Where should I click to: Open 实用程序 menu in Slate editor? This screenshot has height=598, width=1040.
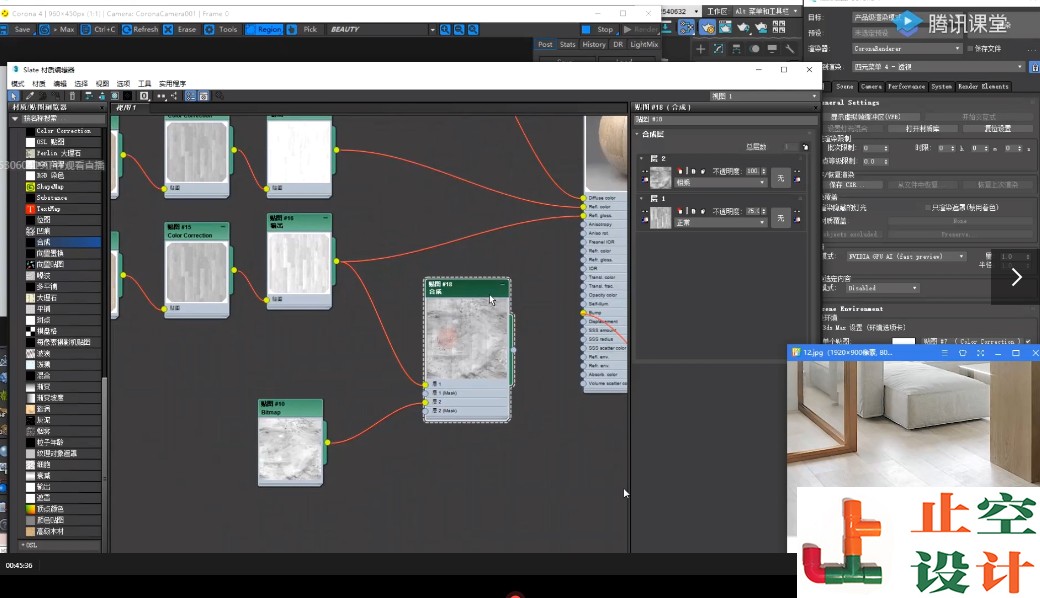point(172,84)
